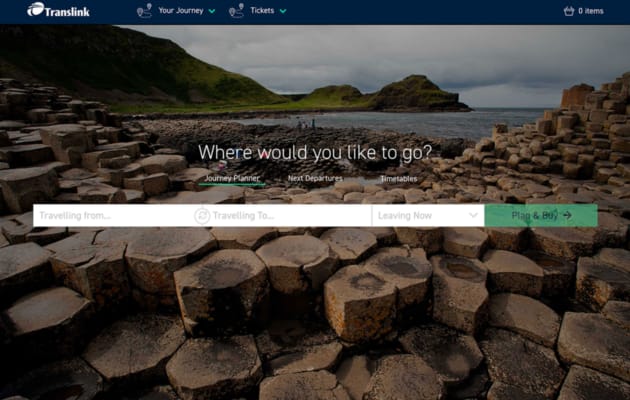Viewport: 630px width, 400px height.
Task: Open the Tickets menu
Action: click(262, 10)
